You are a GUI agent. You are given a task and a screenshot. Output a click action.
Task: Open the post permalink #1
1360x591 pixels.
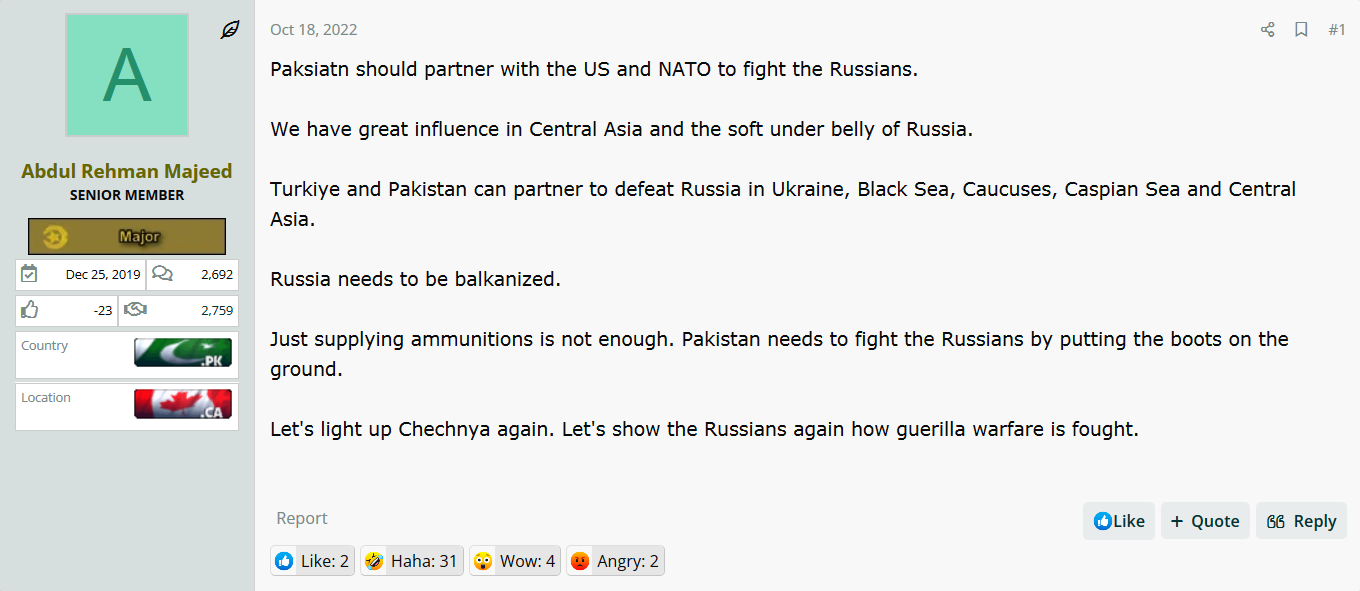point(1337,30)
